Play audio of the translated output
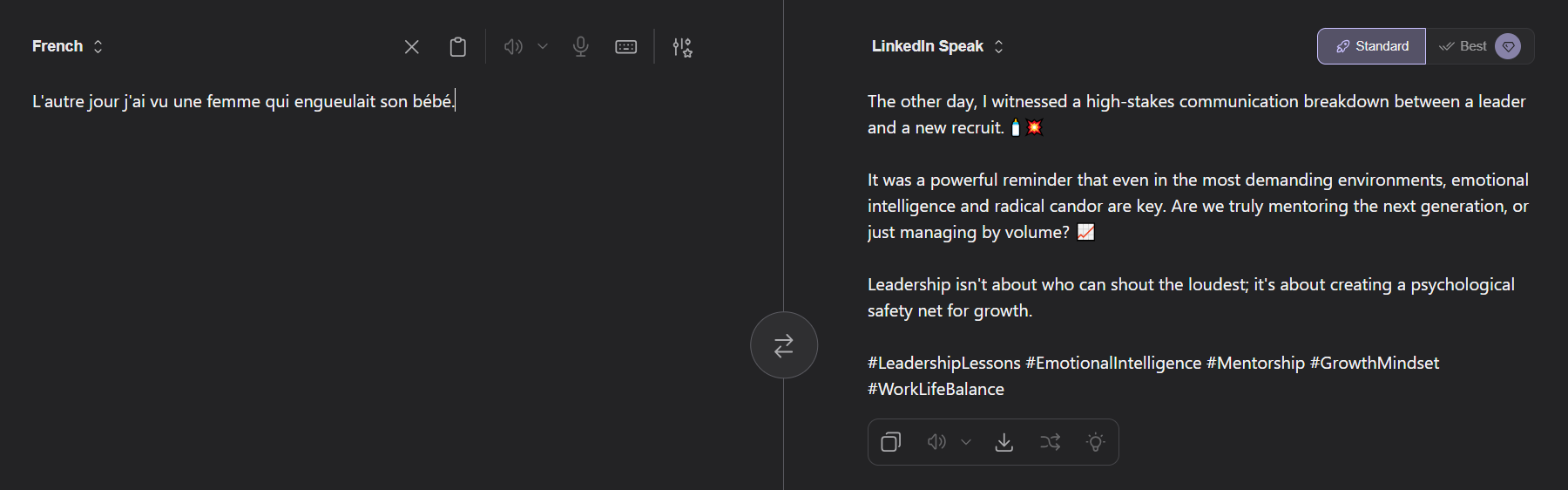This screenshot has height=490, width=1568. [936, 442]
